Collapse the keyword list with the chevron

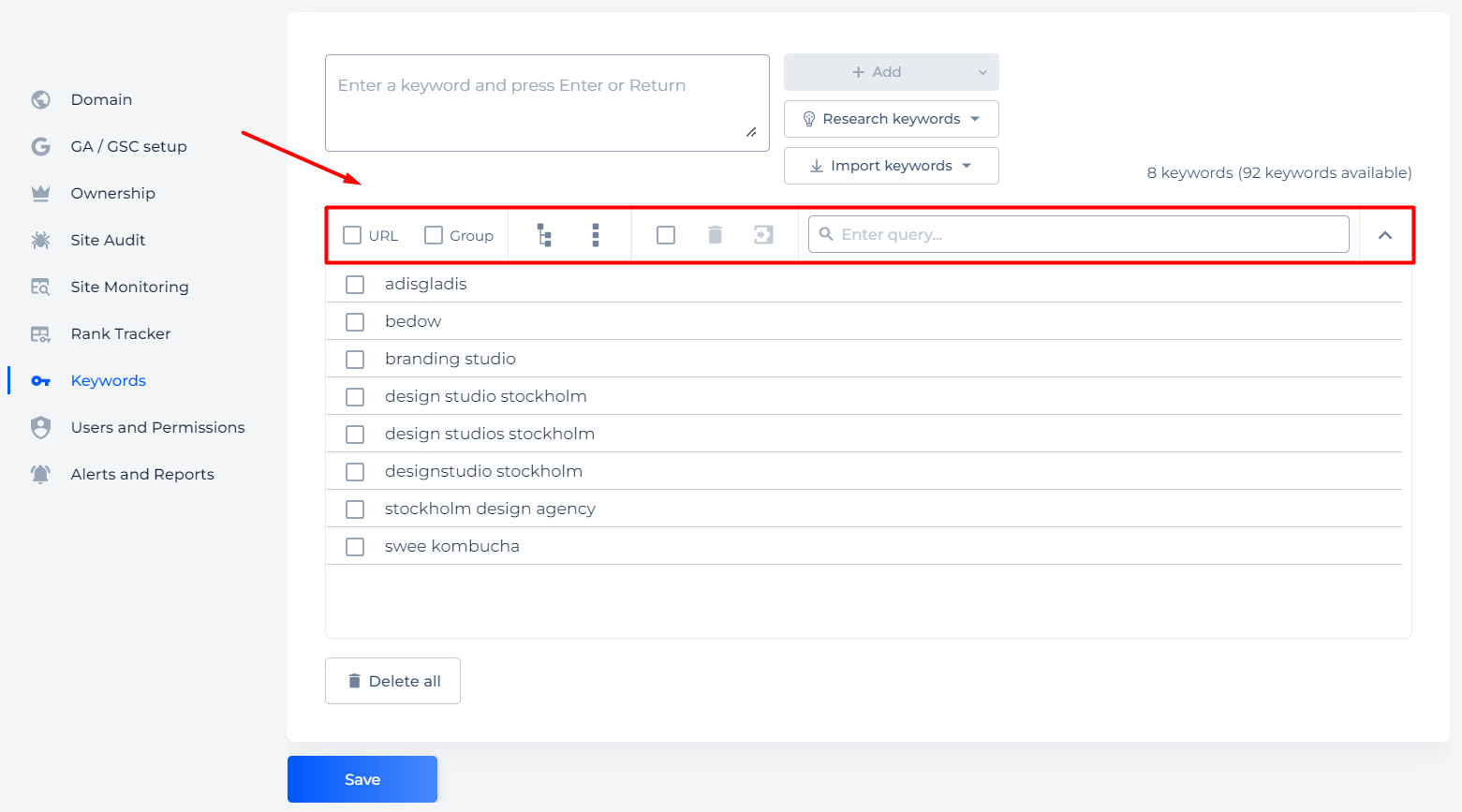coord(1385,235)
